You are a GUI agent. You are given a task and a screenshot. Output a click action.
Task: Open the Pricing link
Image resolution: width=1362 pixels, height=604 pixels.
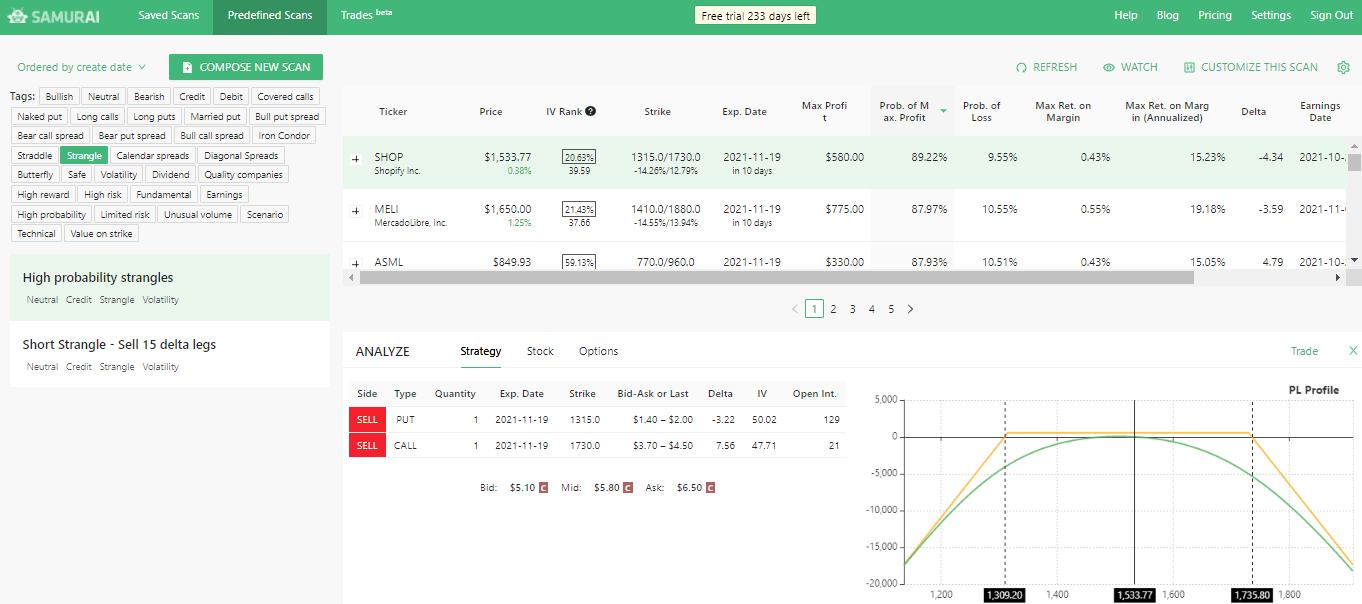coord(1215,16)
